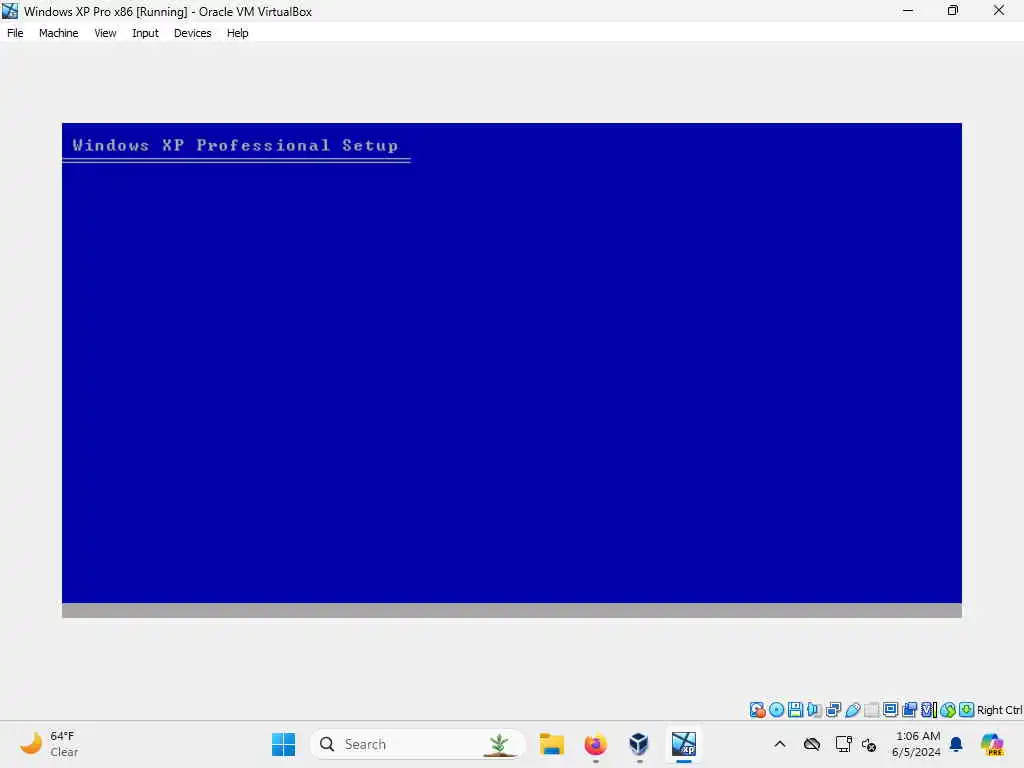Open the Devices menu
This screenshot has width=1024, height=768.
(x=192, y=33)
